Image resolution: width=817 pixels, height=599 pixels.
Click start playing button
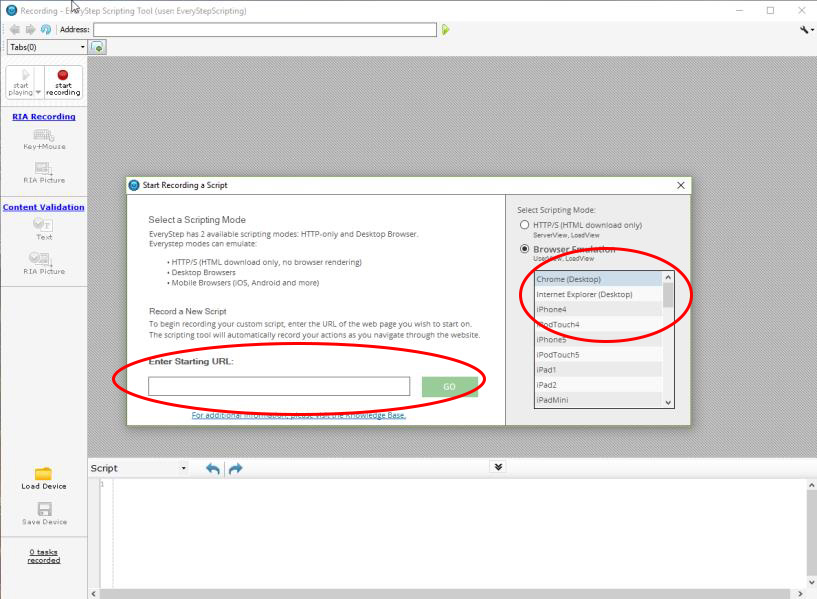21,82
